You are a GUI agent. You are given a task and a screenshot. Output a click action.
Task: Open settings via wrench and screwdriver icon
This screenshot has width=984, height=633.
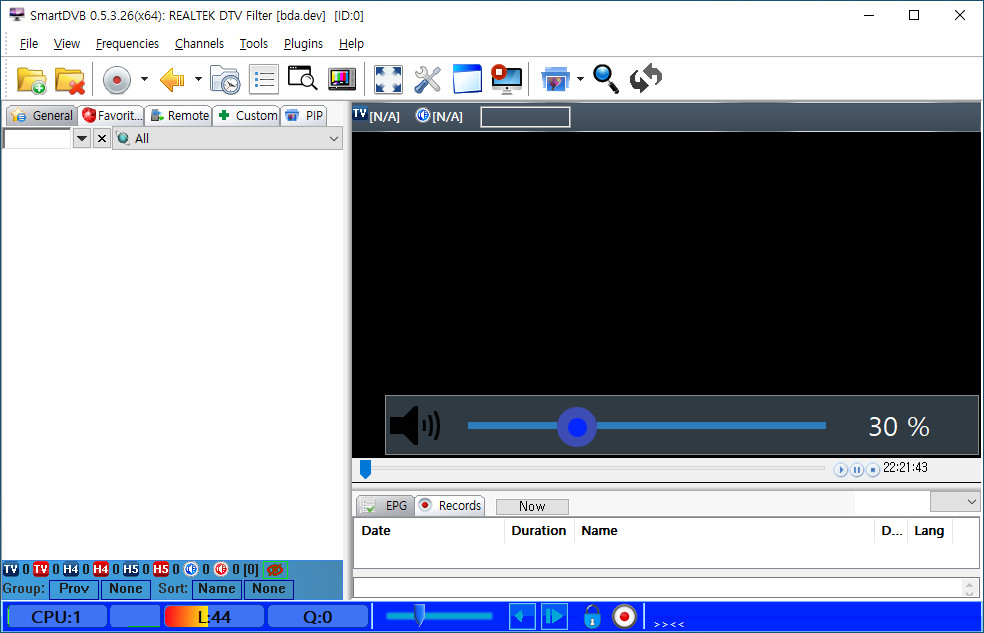pyautogui.click(x=427, y=80)
